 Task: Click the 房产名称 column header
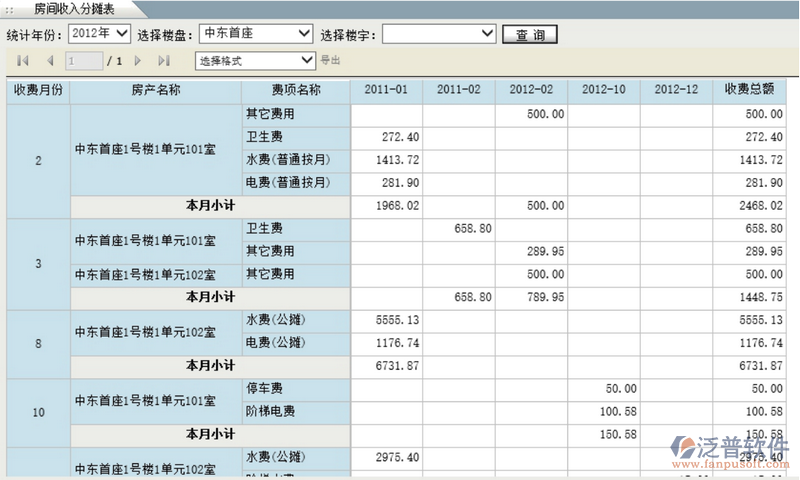point(156,90)
